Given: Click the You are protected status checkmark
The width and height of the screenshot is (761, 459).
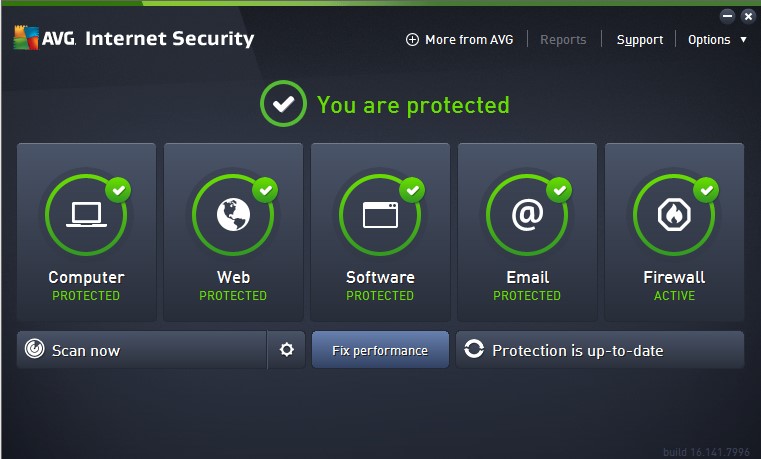Looking at the screenshot, I should pyautogui.click(x=283, y=104).
